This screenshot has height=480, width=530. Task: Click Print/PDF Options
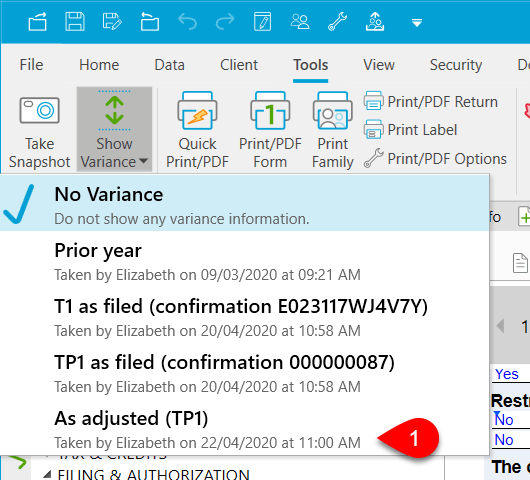click(x=435, y=159)
